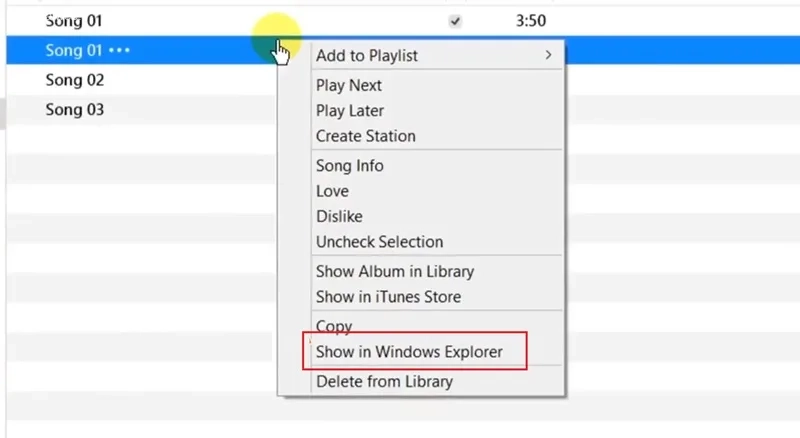
Task: Select Dislike in the context menu
Action: pyautogui.click(x=437, y=216)
